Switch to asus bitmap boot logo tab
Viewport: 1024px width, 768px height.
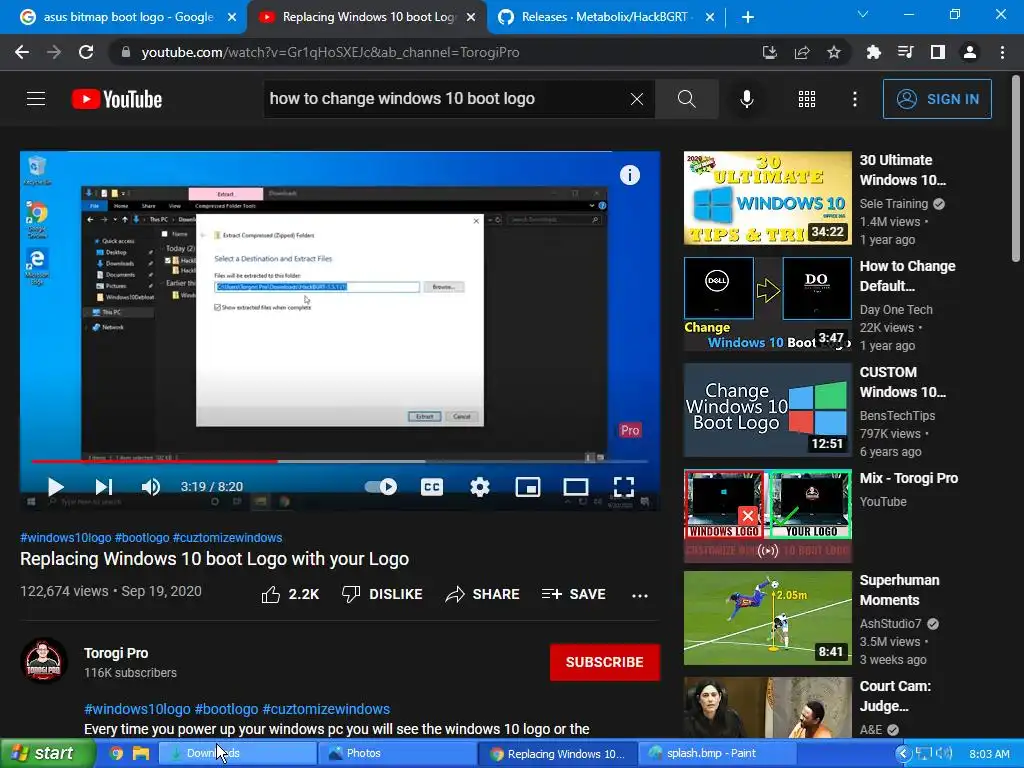(x=128, y=17)
